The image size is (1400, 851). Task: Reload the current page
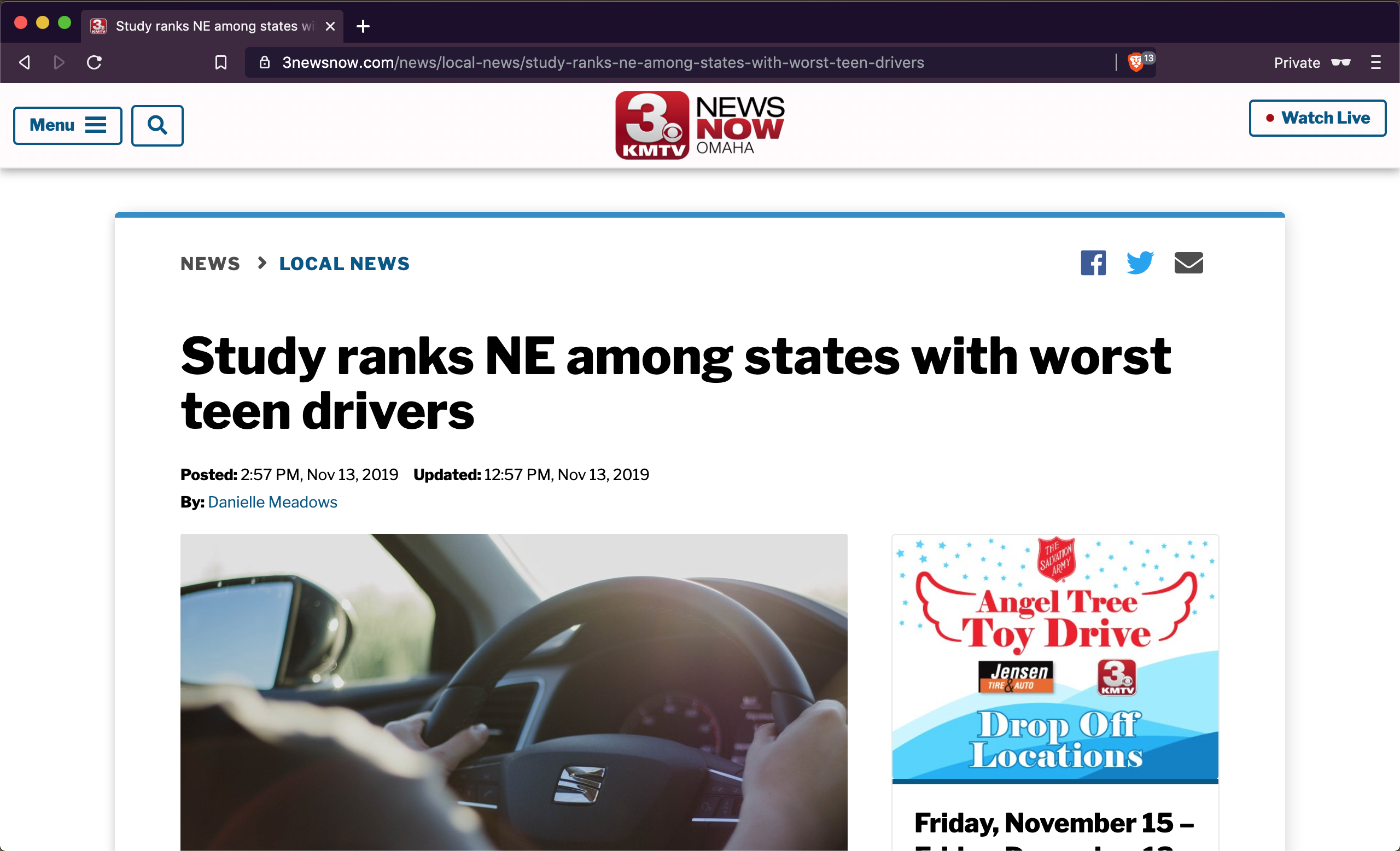tap(94, 62)
